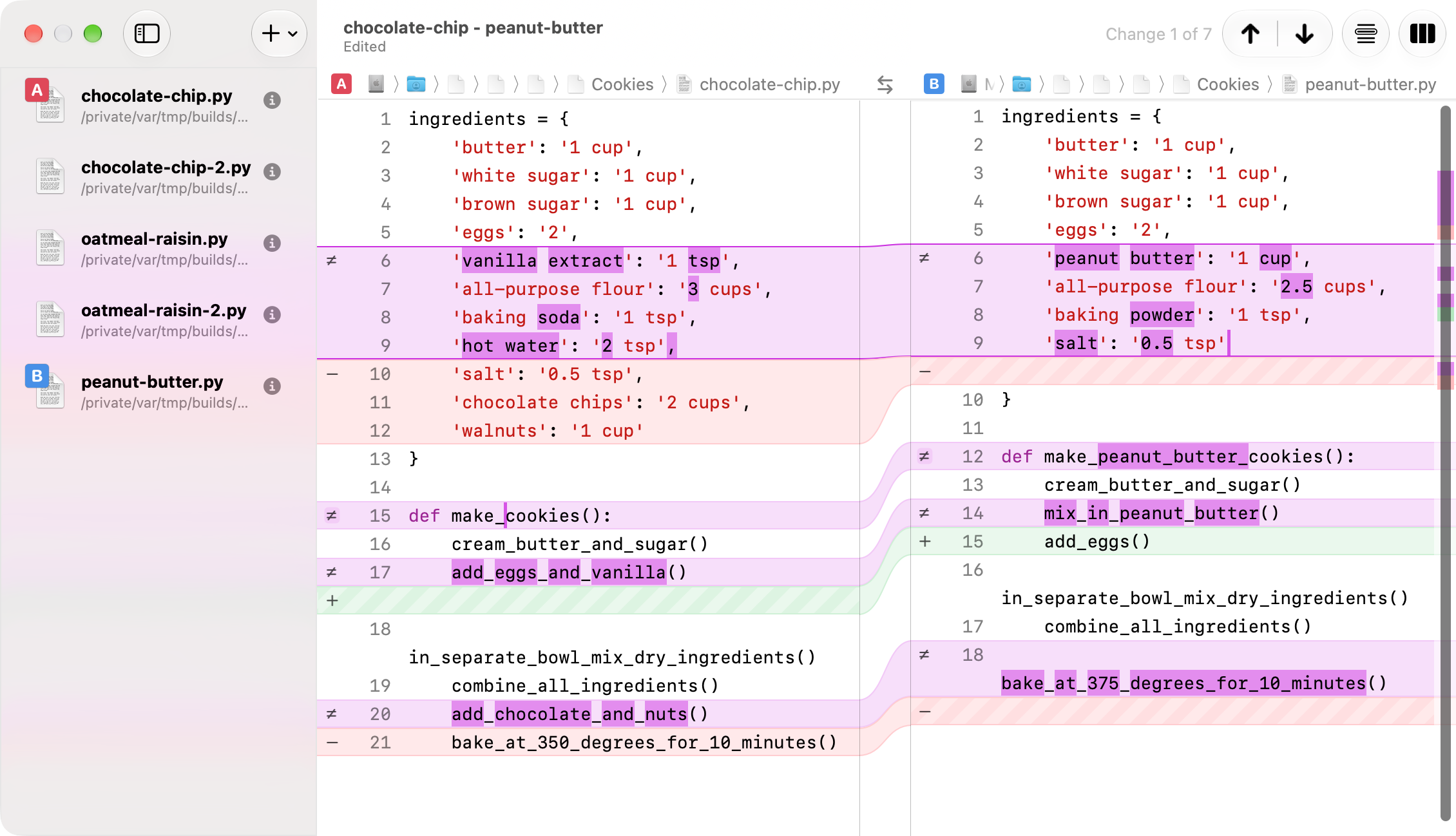
Task: Click the disk icon in left path bar
Action: [x=376, y=84]
